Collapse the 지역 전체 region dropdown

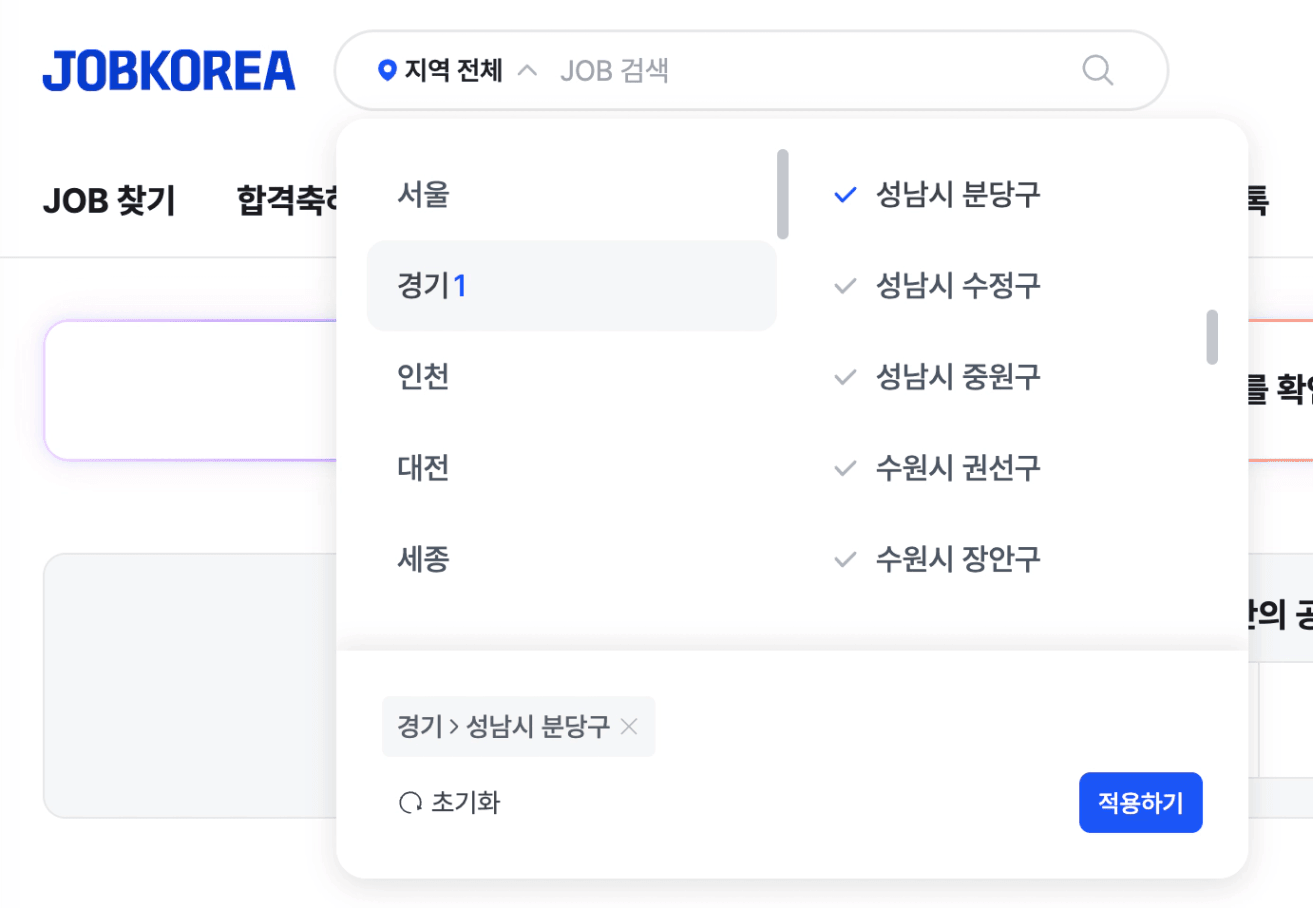pyautogui.click(x=529, y=71)
